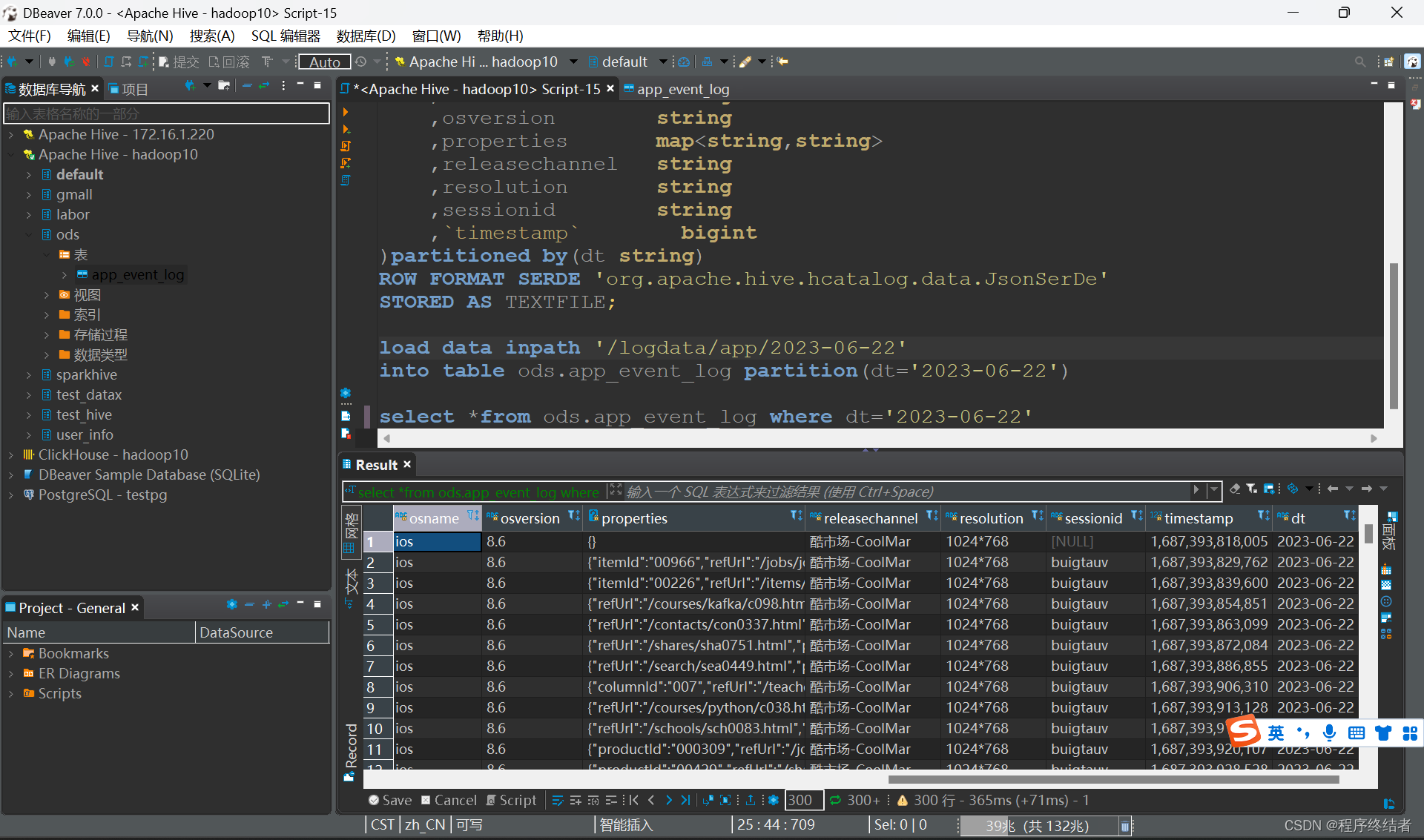The width and height of the screenshot is (1424, 840).
Task: Click the navigator collapse all icon
Action: point(247,86)
